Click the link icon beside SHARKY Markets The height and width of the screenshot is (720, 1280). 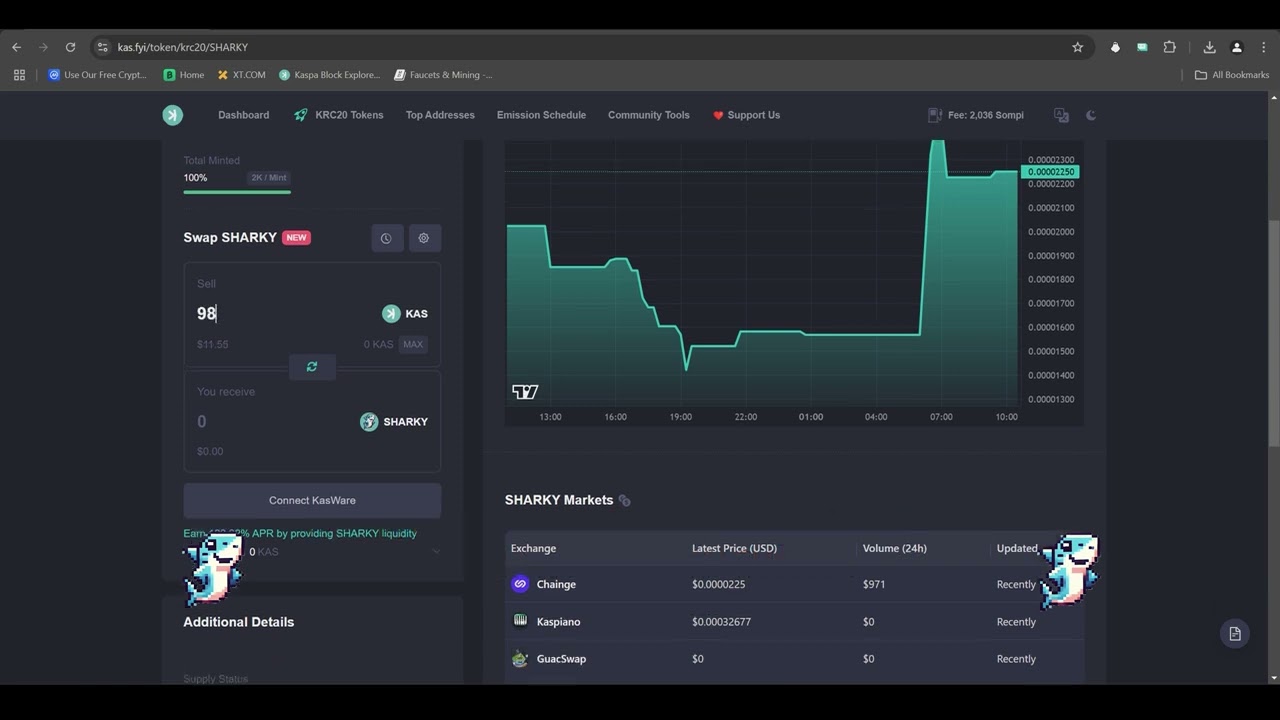click(x=624, y=501)
